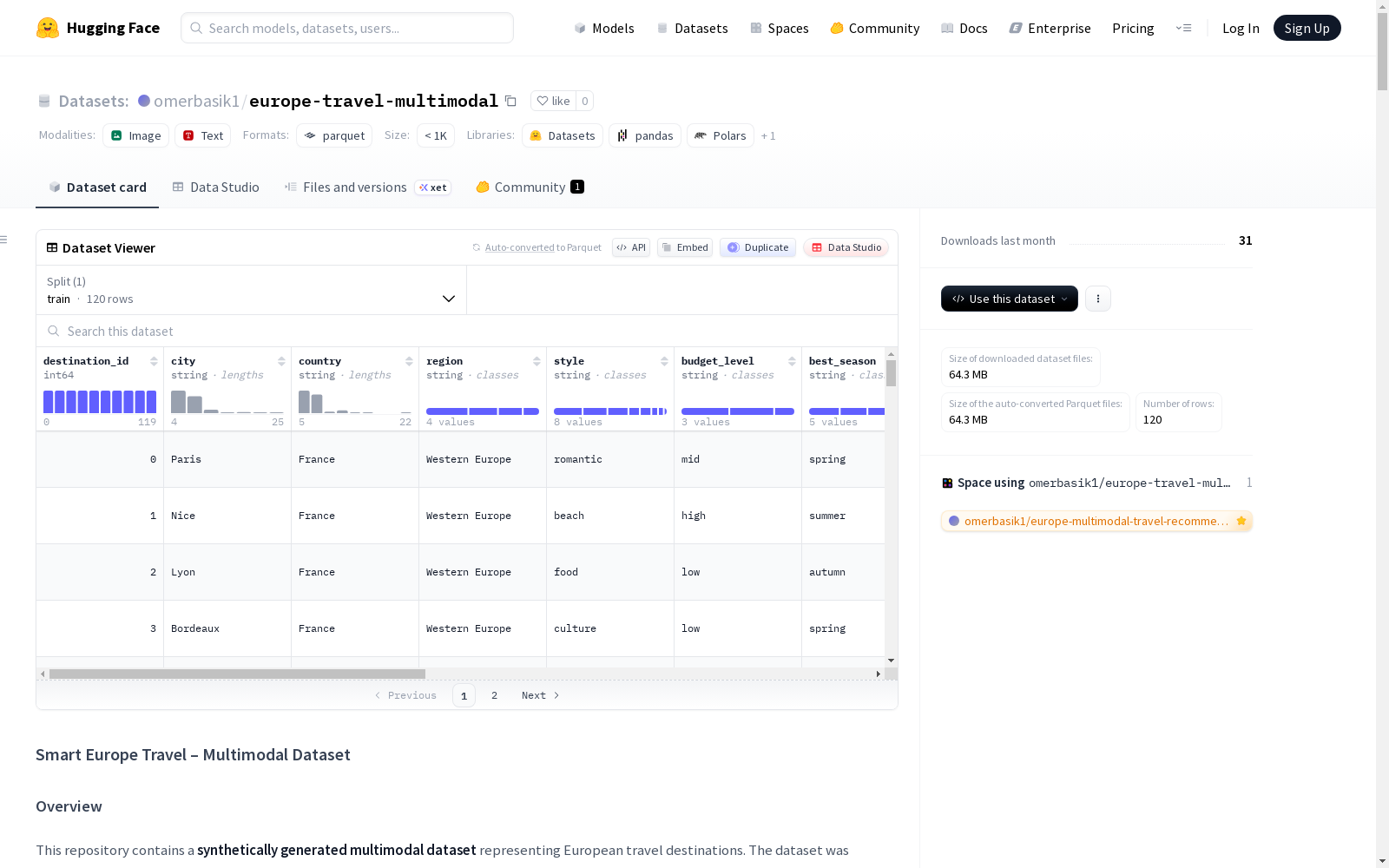Switch to the Dataset card tab
This screenshot has width=1389, height=868.
tap(97, 187)
